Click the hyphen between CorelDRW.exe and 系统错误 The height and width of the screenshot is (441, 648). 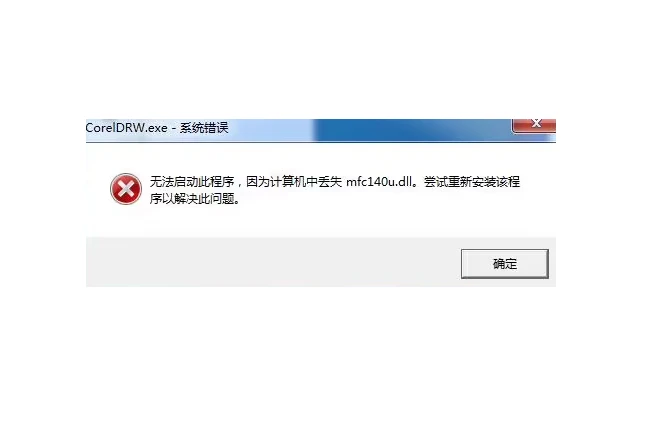tap(174, 129)
